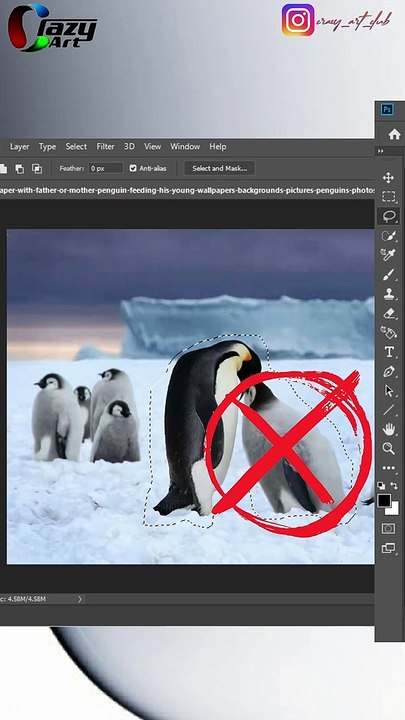The width and height of the screenshot is (405, 720).
Task: Select the Eraser tool
Action: click(x=388, y=313)
